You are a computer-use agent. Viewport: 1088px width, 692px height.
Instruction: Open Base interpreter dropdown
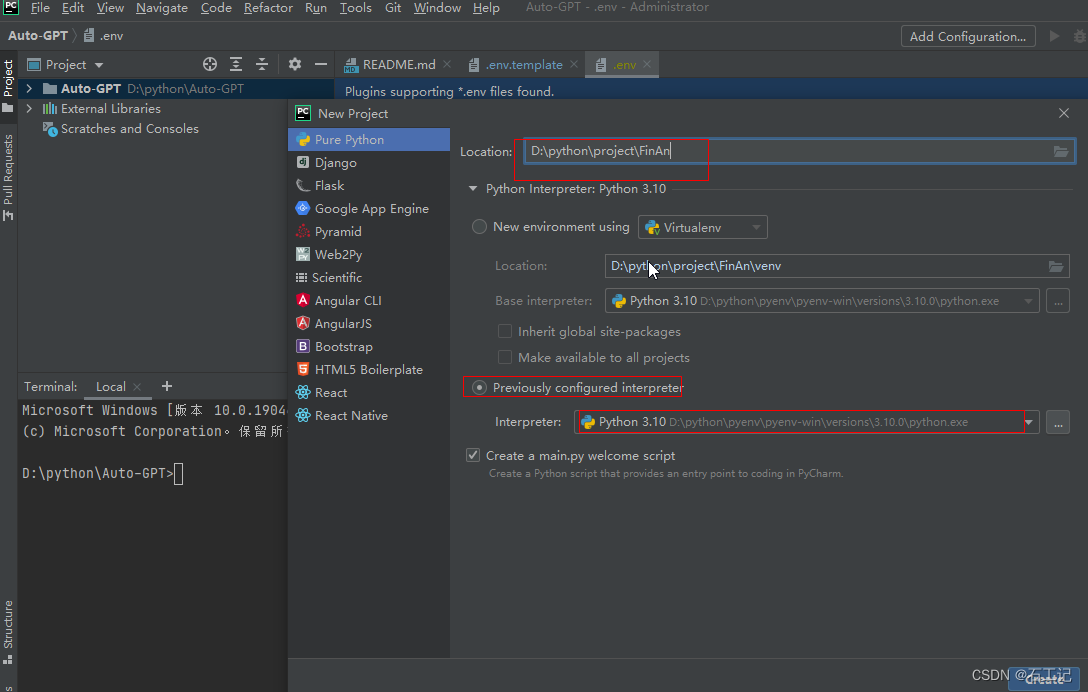tap(822, 301)
